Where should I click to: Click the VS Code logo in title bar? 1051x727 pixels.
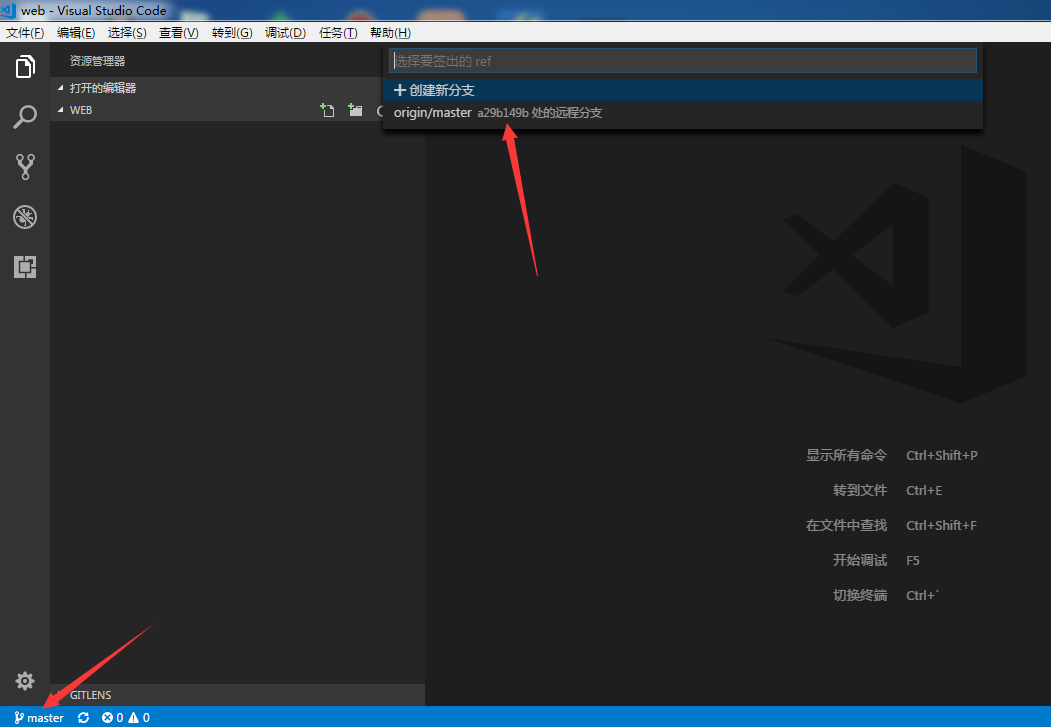click(x=8, y=10)
